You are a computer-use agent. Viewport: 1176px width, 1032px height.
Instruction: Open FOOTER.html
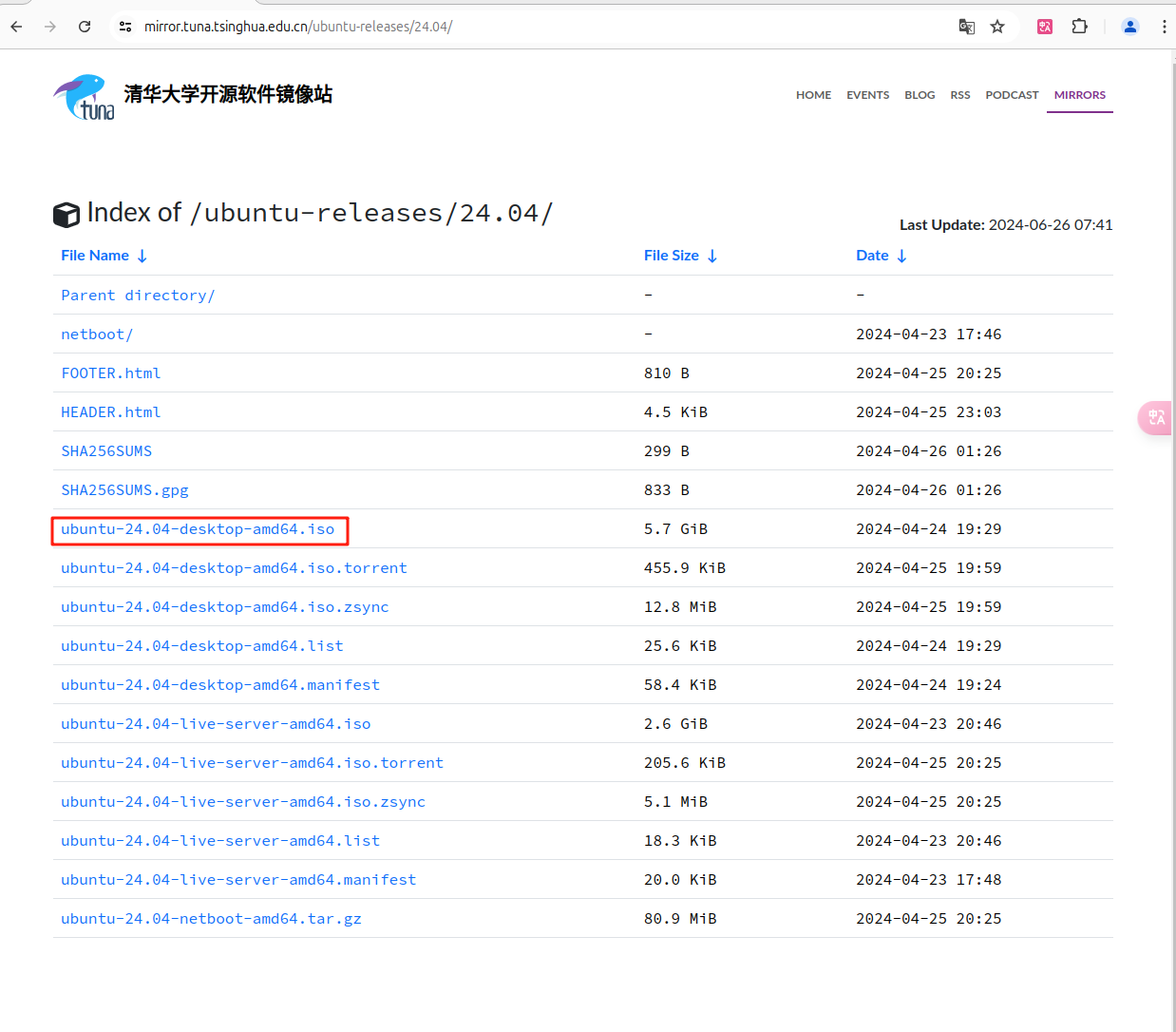coord(111,373)
